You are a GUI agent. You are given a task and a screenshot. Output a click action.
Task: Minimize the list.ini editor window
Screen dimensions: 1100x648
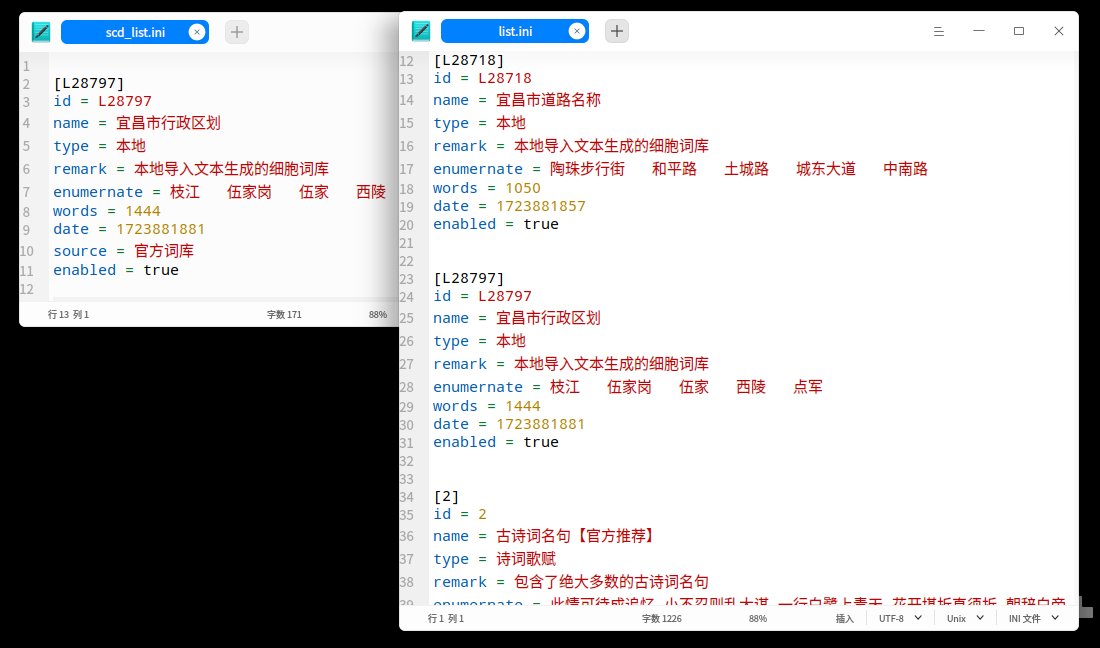979,31
